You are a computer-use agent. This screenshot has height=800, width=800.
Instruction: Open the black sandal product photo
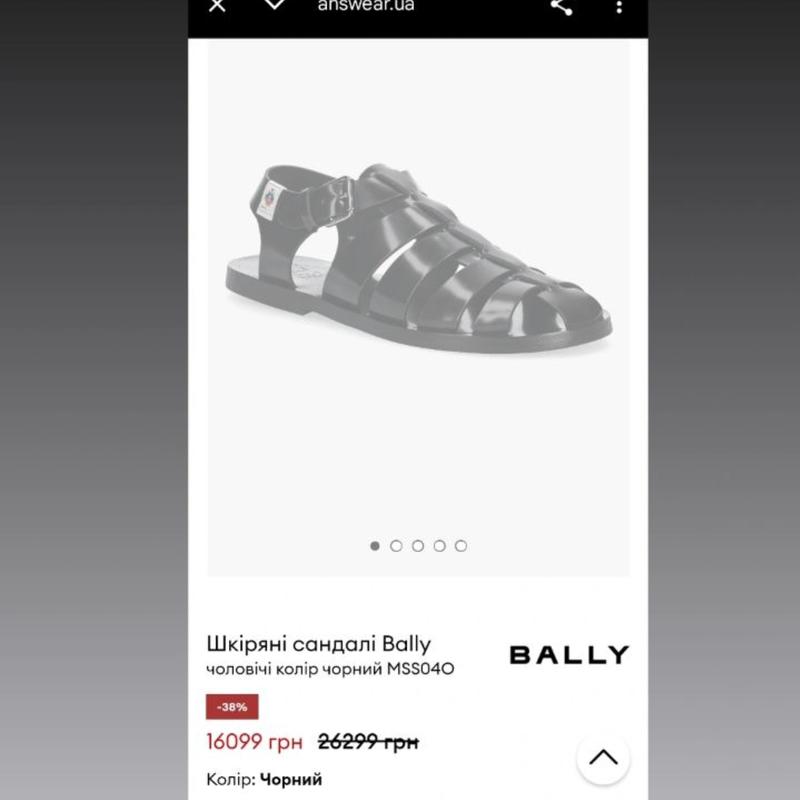(418, 259)
